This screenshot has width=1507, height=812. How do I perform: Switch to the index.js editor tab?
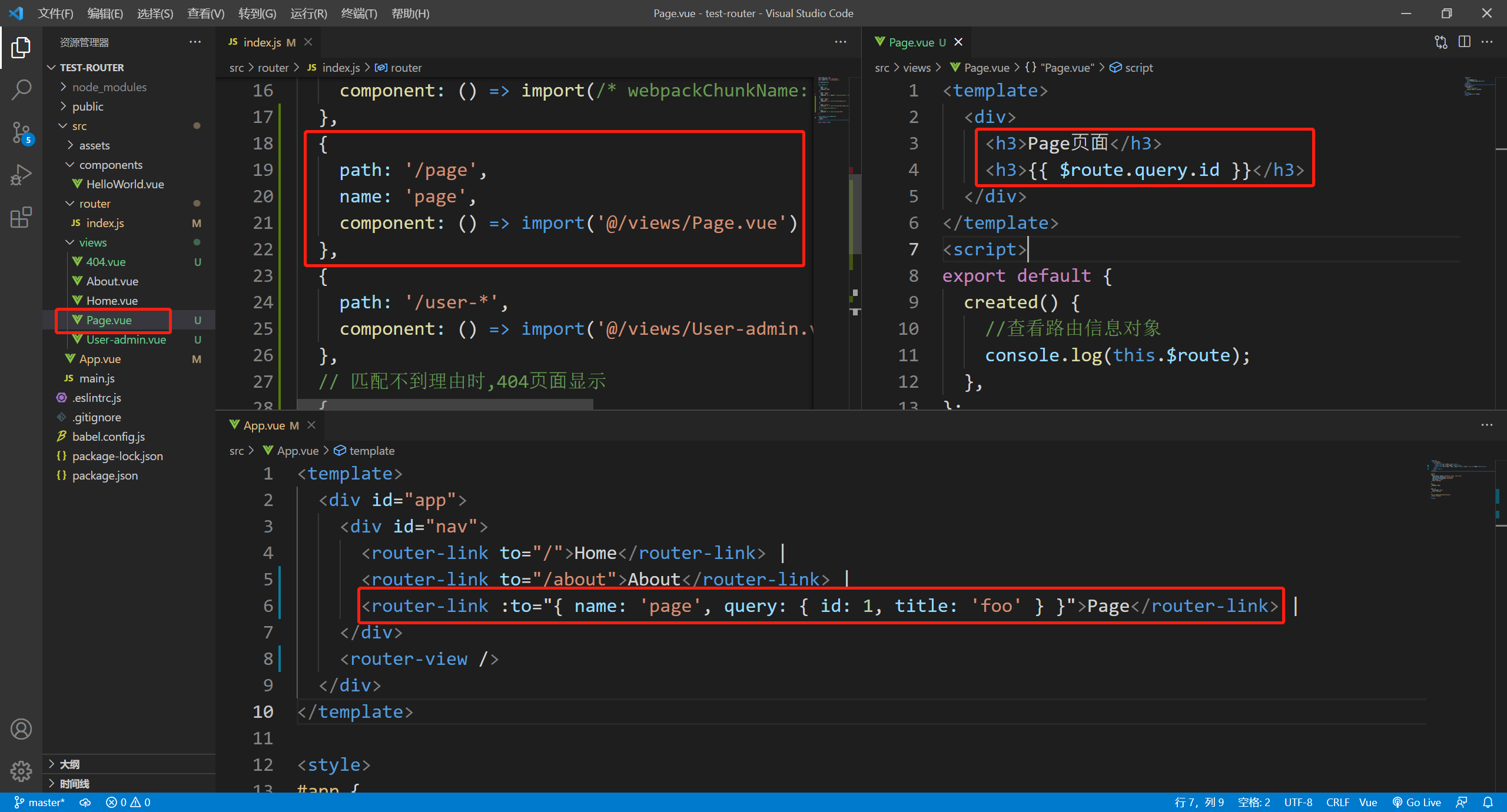[x=262, y=42]
